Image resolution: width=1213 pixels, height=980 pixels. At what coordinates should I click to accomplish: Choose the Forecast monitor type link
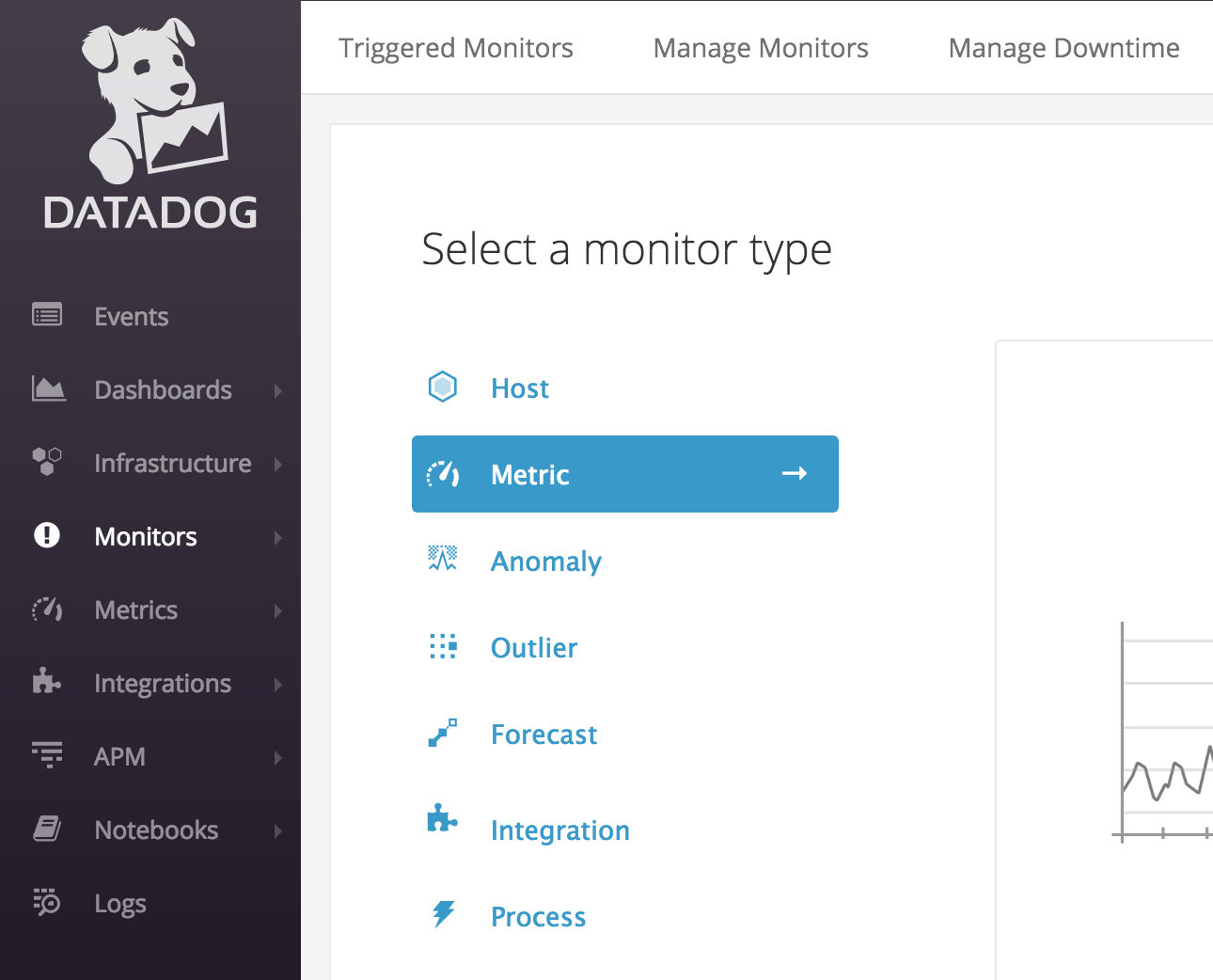(543, 735)
